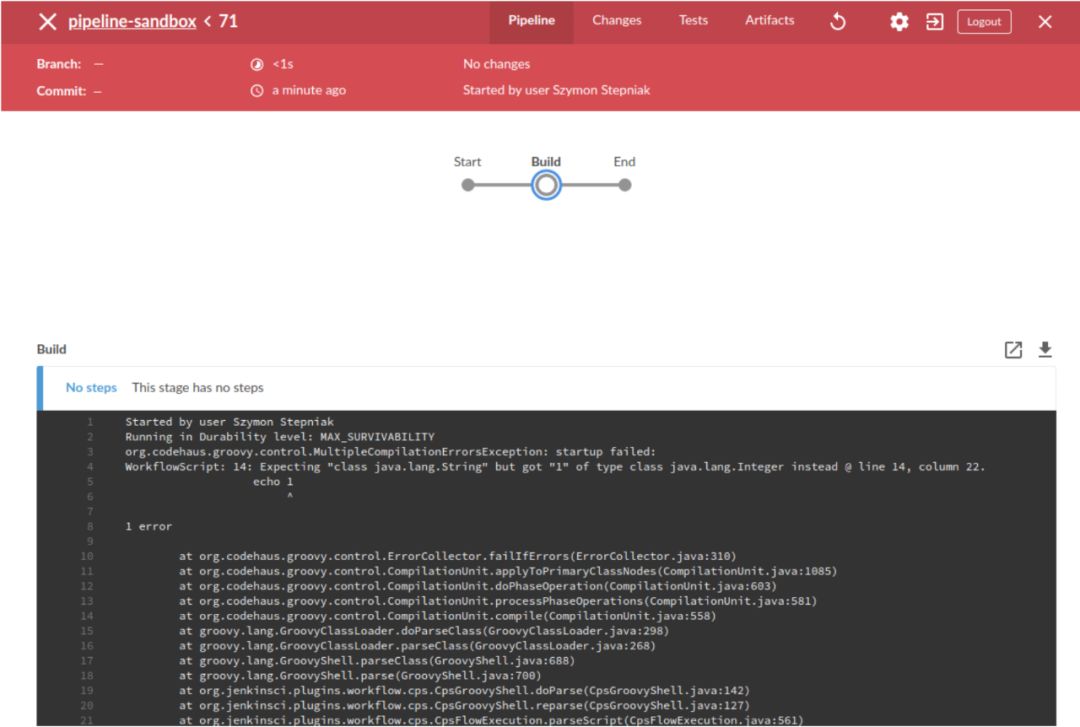Select the Build stage node
The width and height of the screenshot is (1080, 727).
click(x=546, y=185)
